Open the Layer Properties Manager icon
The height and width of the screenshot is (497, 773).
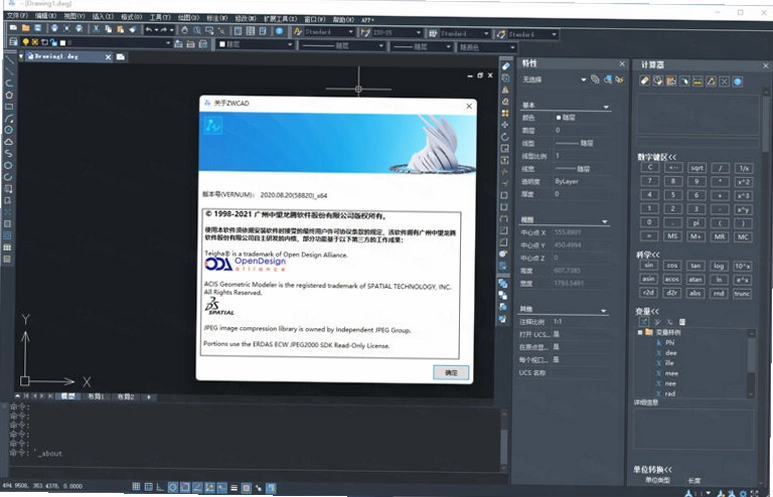(x=13, y=42)
